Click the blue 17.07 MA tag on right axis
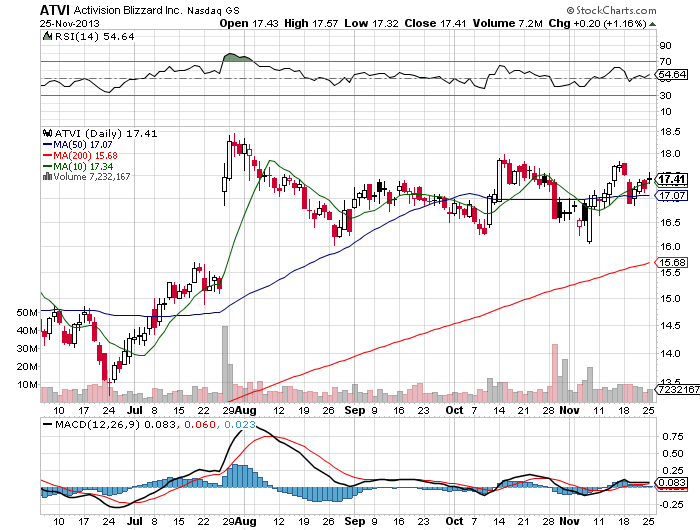This screenshot has height=530, width=700. (672, 196)
